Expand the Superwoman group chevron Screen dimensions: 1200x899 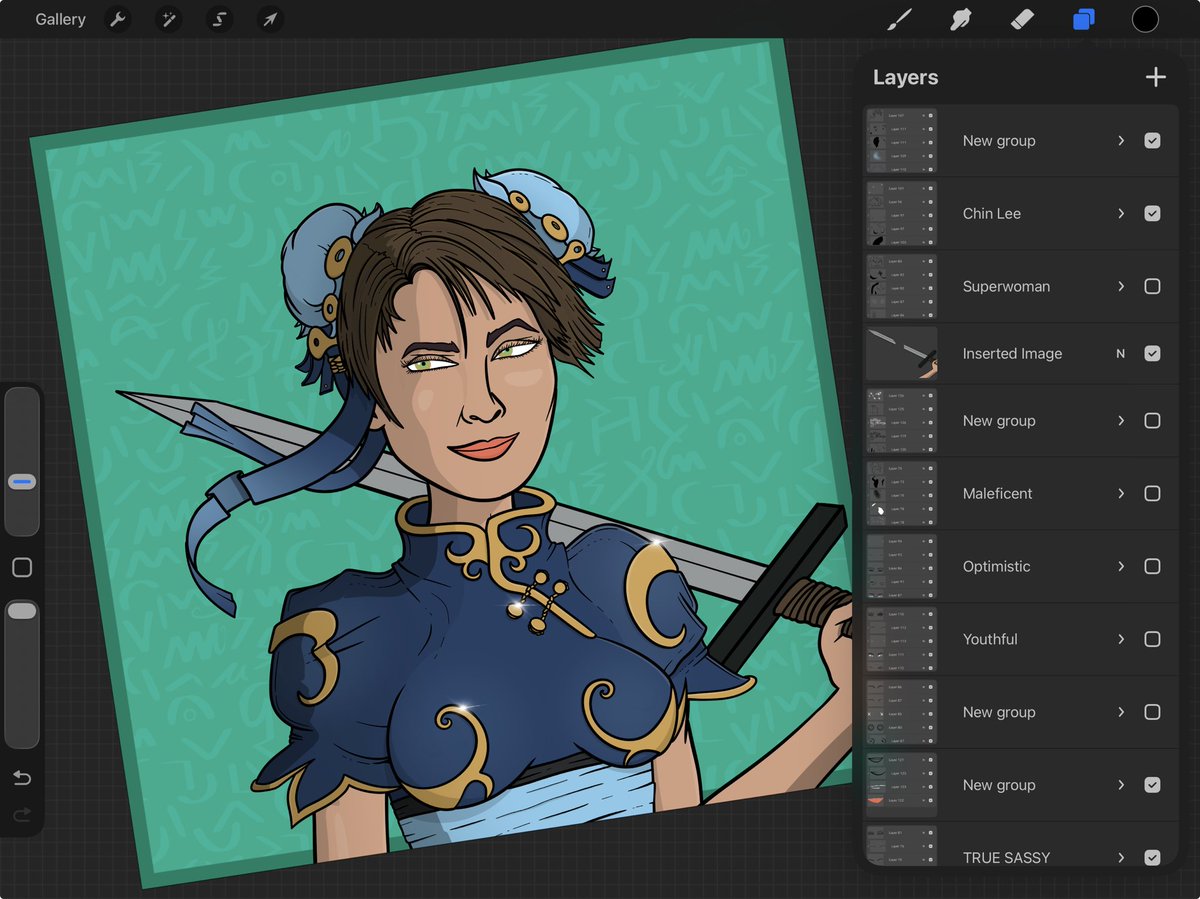(x=1121, y=286)
